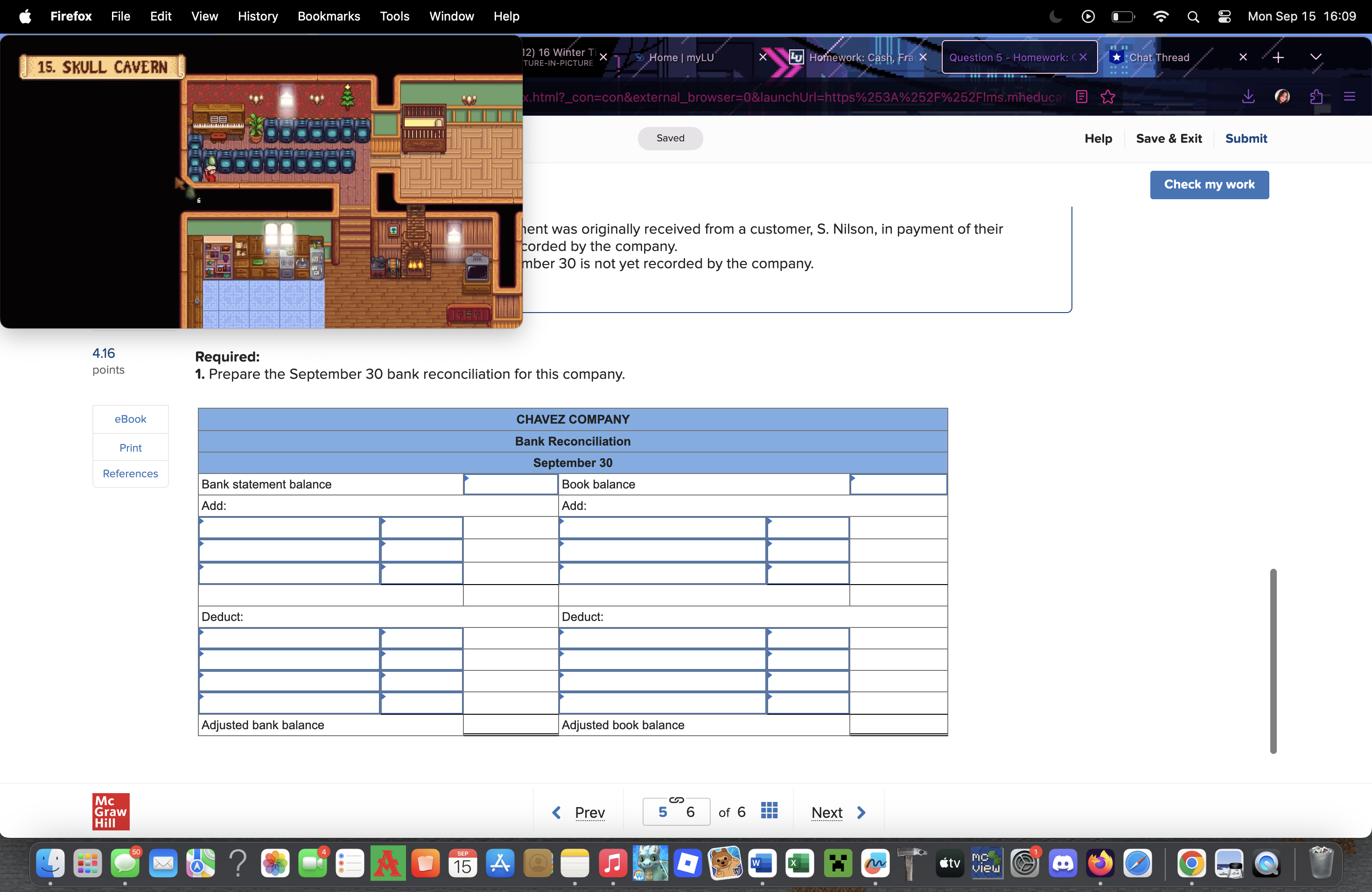
Task: Open first book Deduct item dropdown
Action: coord(662,639)
